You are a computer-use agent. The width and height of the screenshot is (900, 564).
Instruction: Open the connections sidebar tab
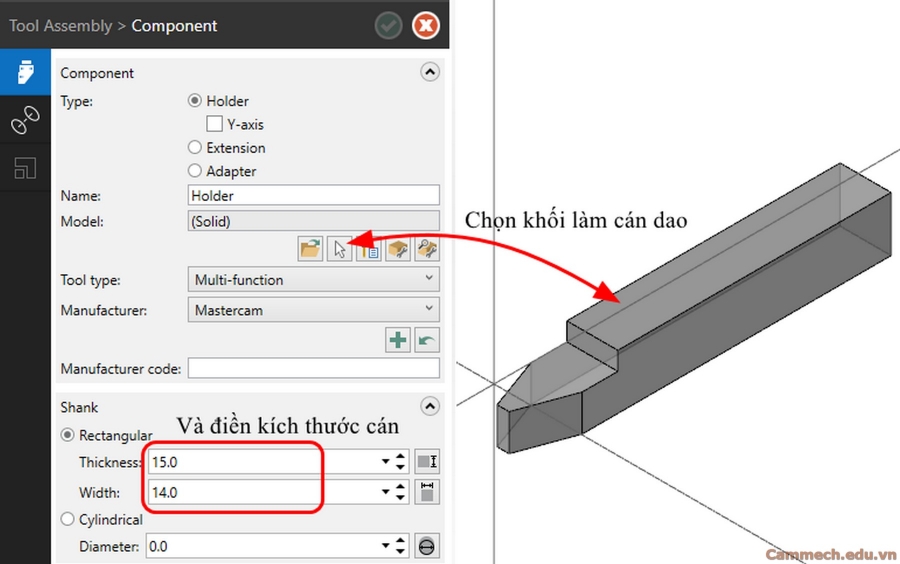(25, 120)
